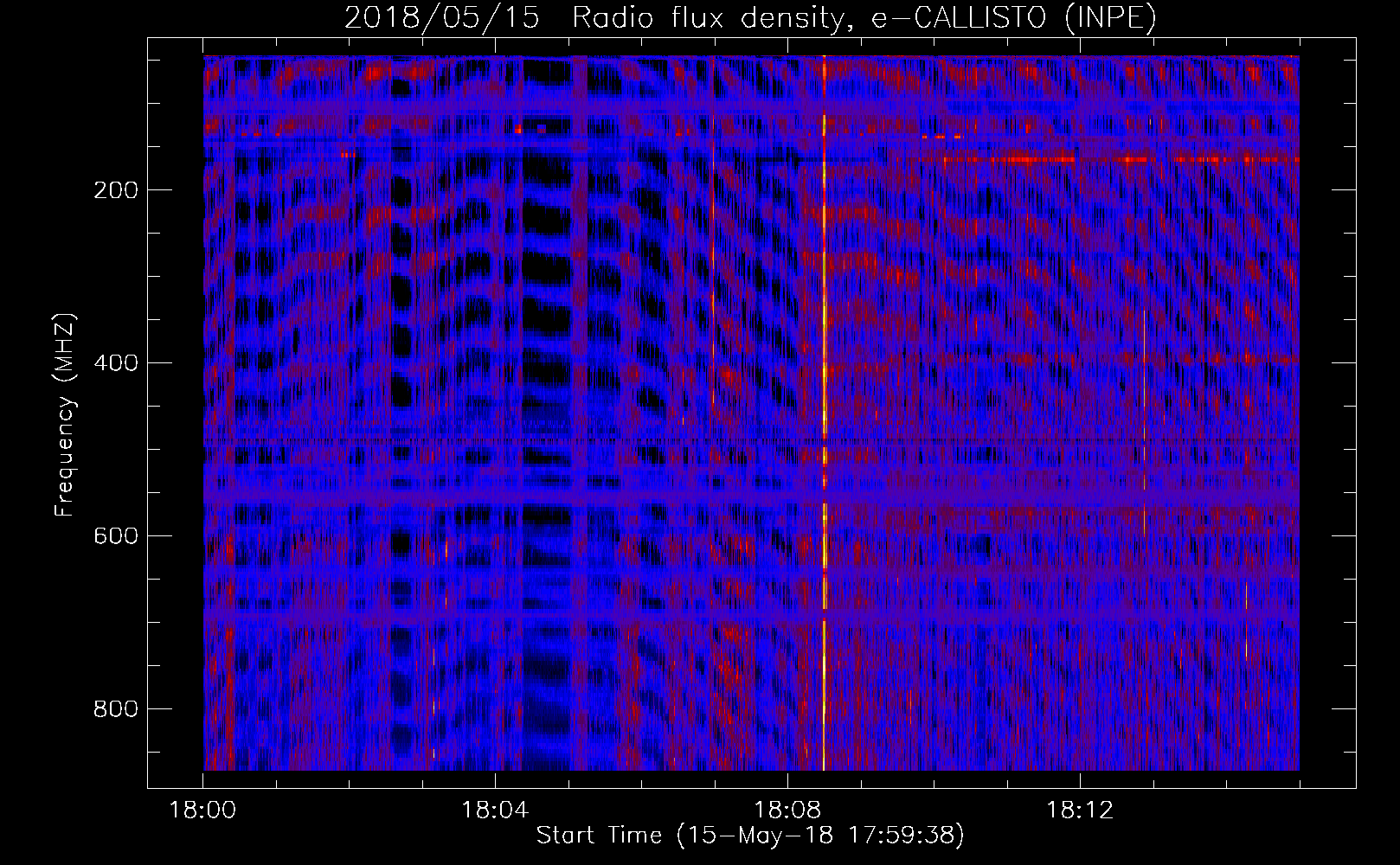1400x865 pixels.
Task: Click the 18:04 time tick label
Action: 495,811
